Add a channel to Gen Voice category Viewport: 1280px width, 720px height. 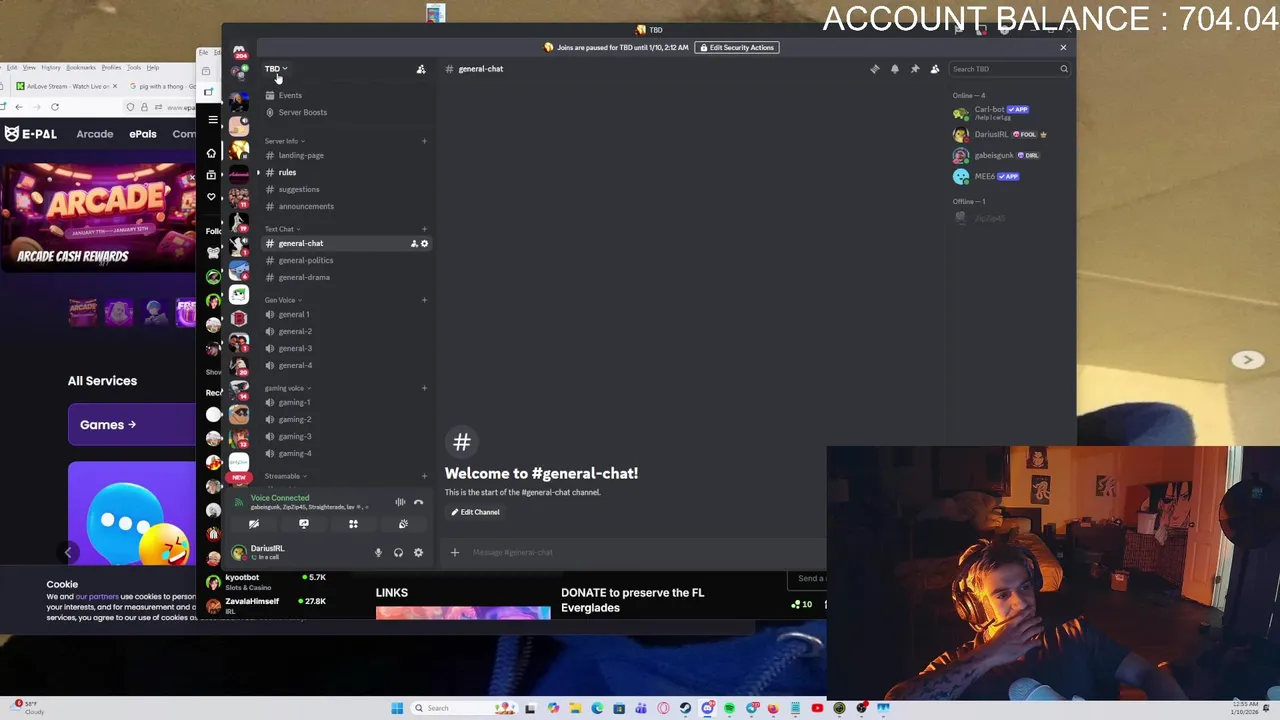point(424,300)
